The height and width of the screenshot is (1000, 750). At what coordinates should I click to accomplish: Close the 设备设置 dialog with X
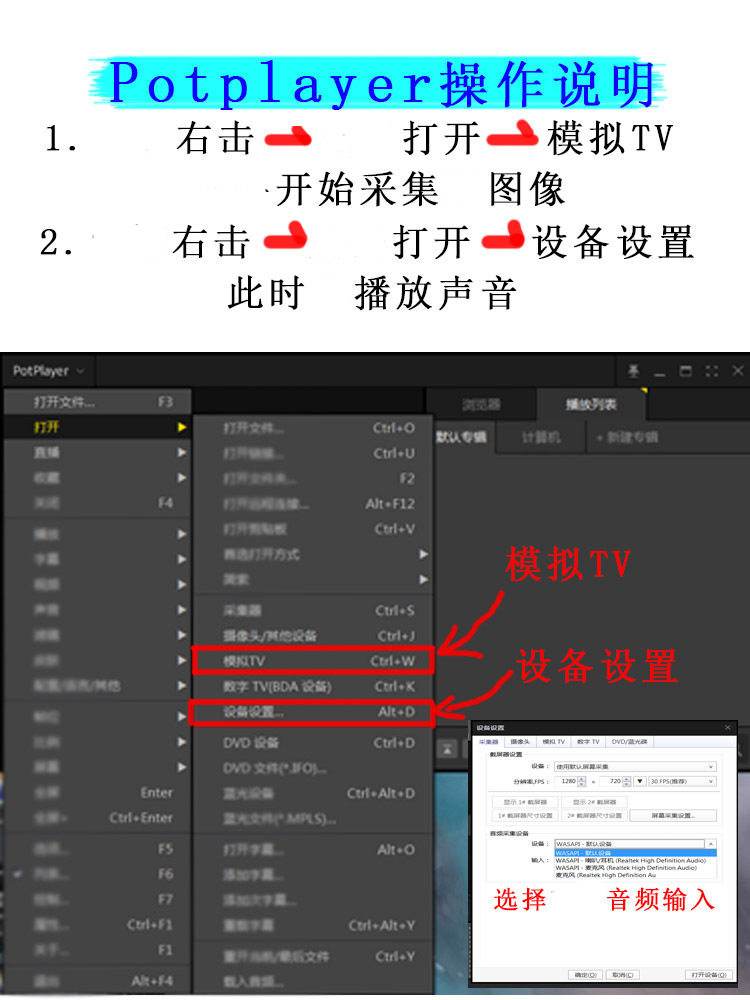728,727
